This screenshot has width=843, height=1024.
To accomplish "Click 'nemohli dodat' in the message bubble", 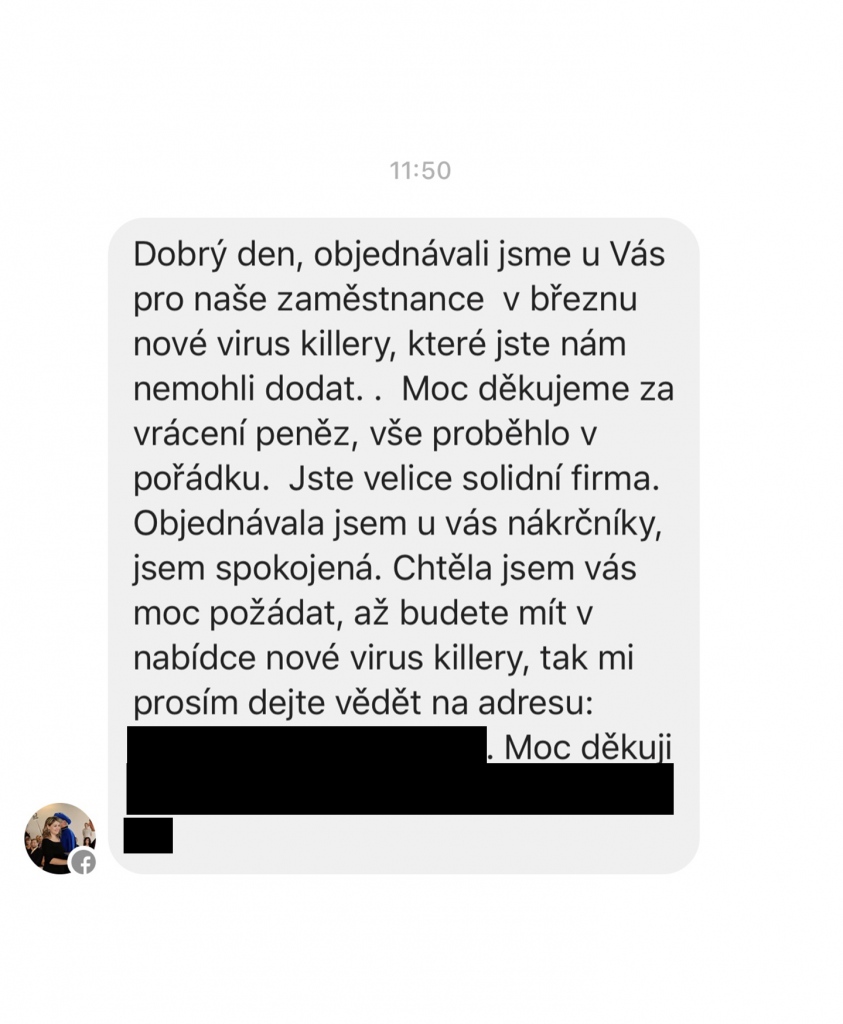I will click(x=247, y=389).
